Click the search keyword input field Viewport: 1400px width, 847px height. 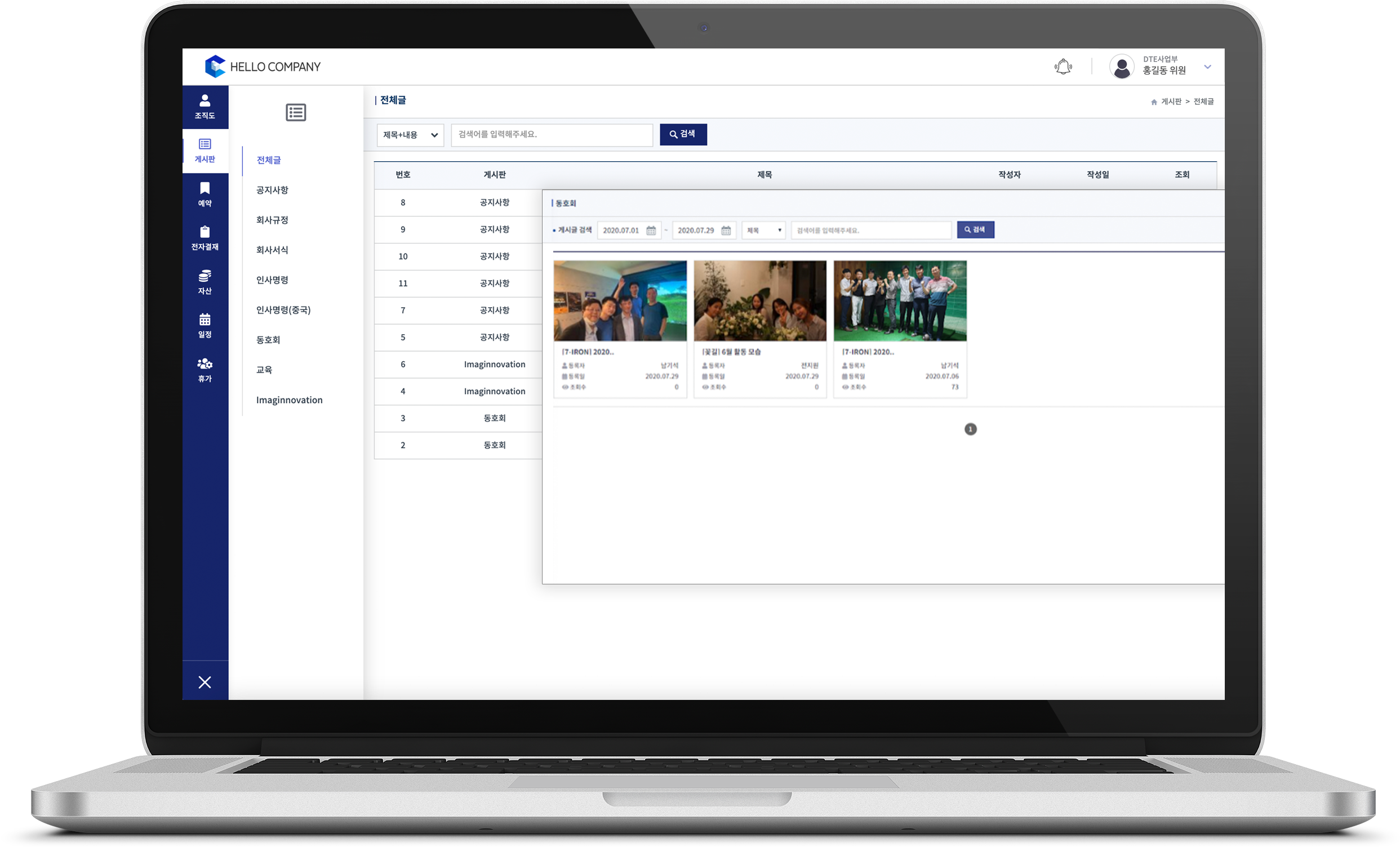click(551, 135)
